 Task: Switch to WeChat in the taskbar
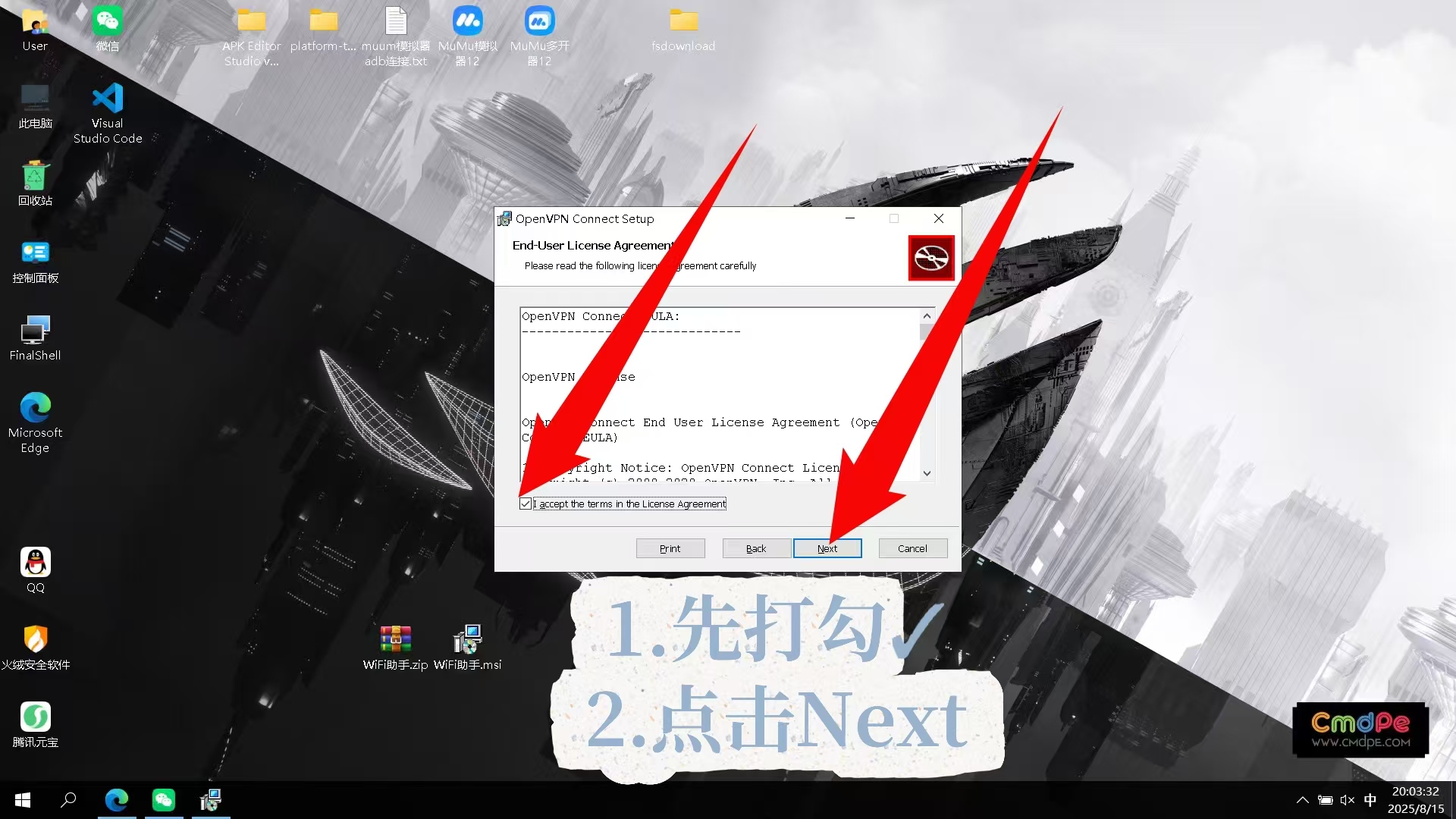164,800
